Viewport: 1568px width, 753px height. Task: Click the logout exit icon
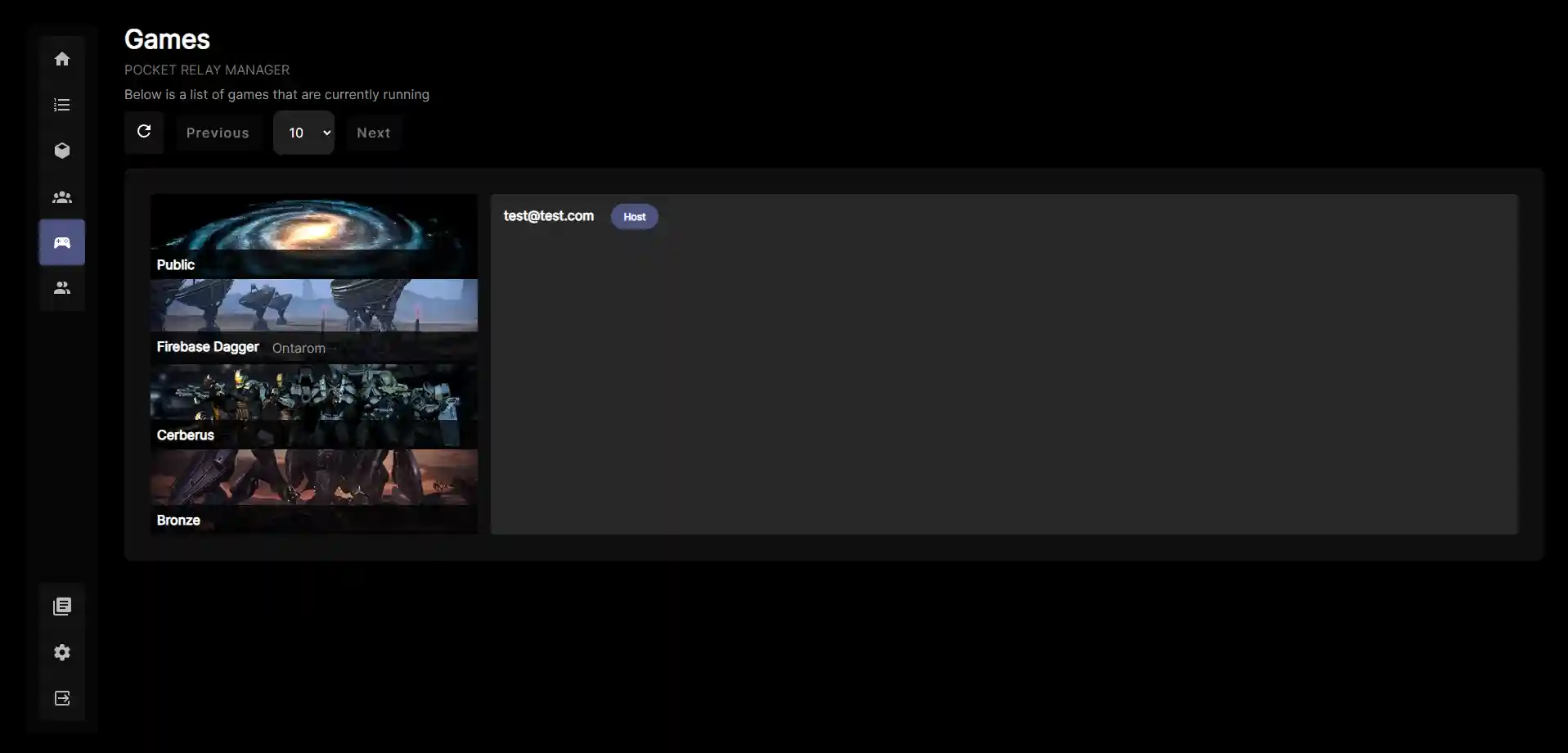62,698
